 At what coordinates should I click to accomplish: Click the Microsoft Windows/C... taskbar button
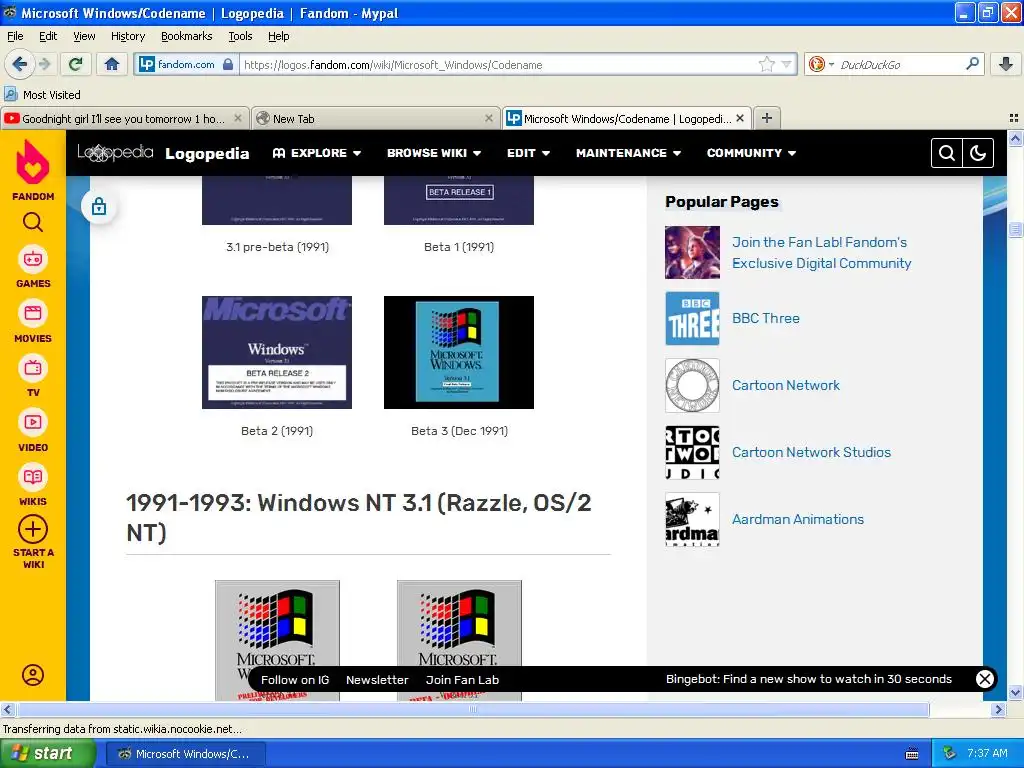tap(185, 754)
